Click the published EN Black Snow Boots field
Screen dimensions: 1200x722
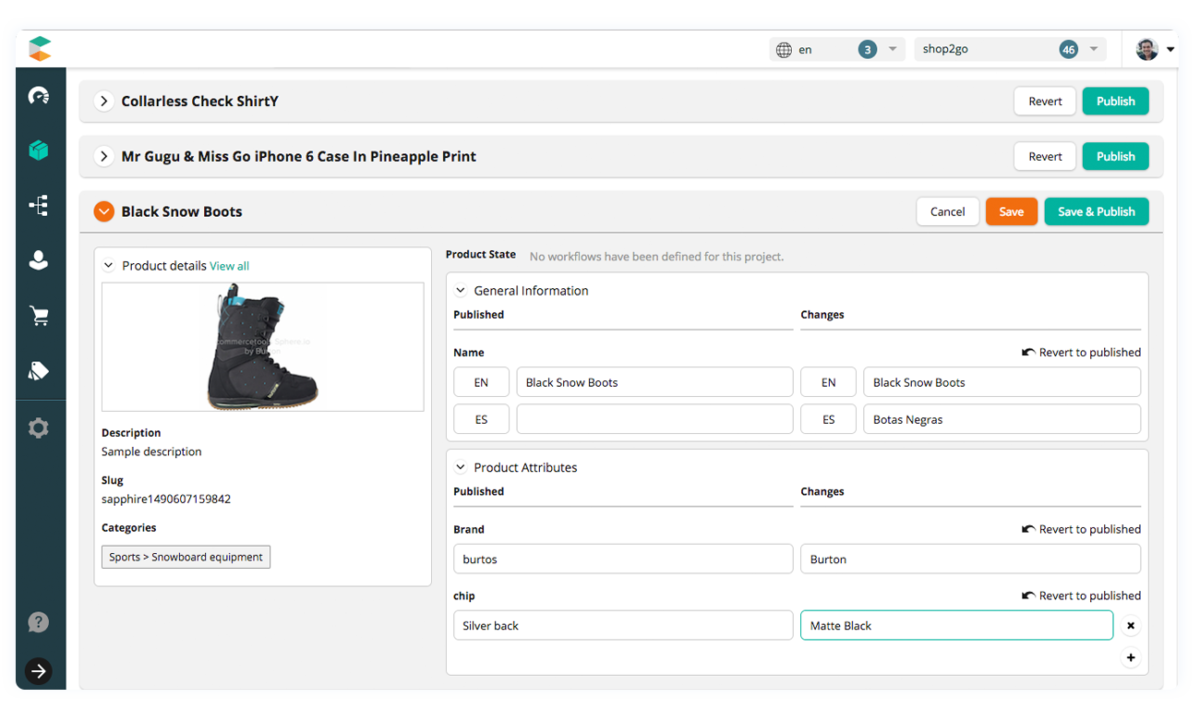click(x=655, y=382)
